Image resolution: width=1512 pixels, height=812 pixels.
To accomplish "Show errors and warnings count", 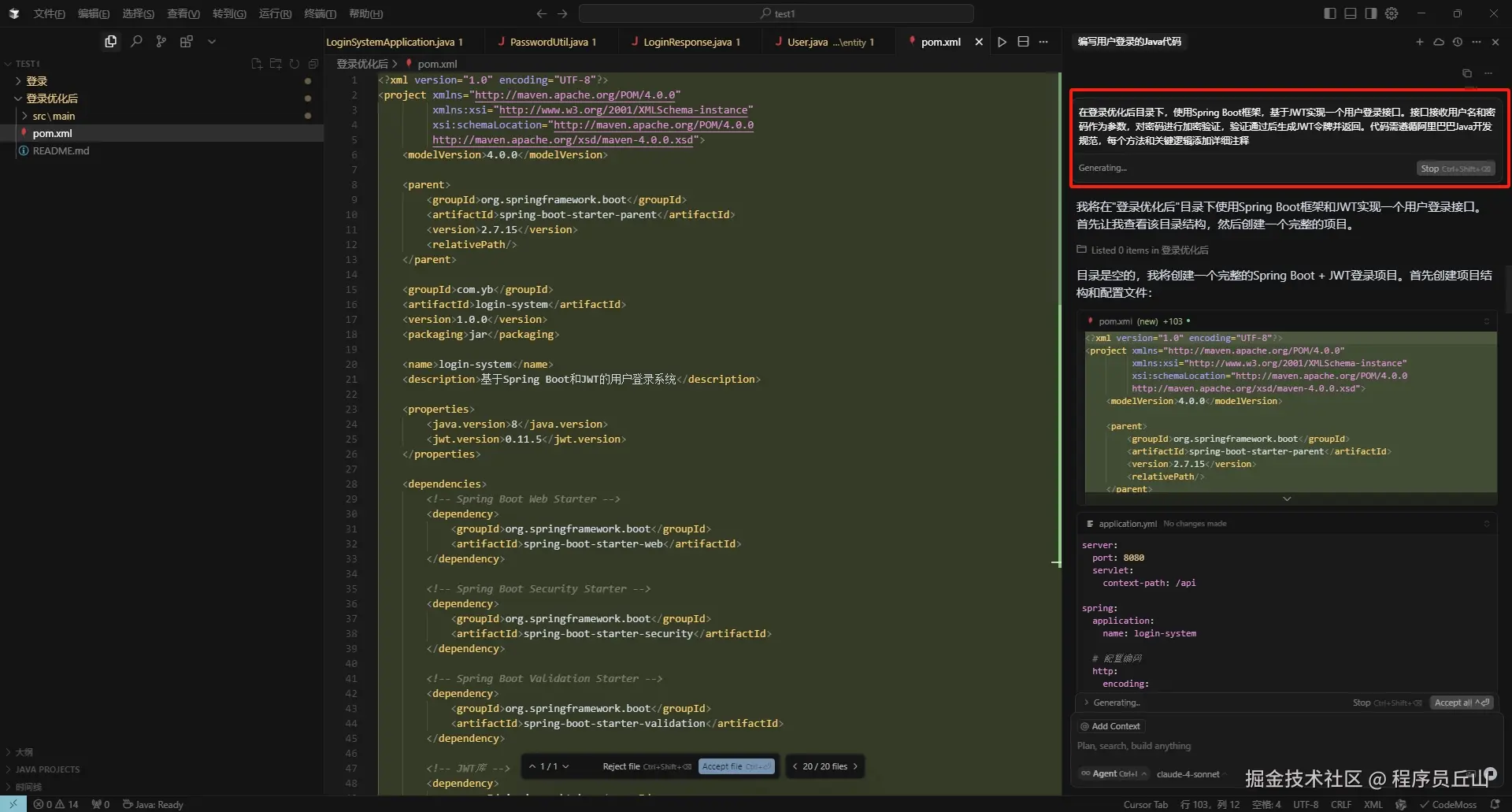I will (x=56, y=804).
